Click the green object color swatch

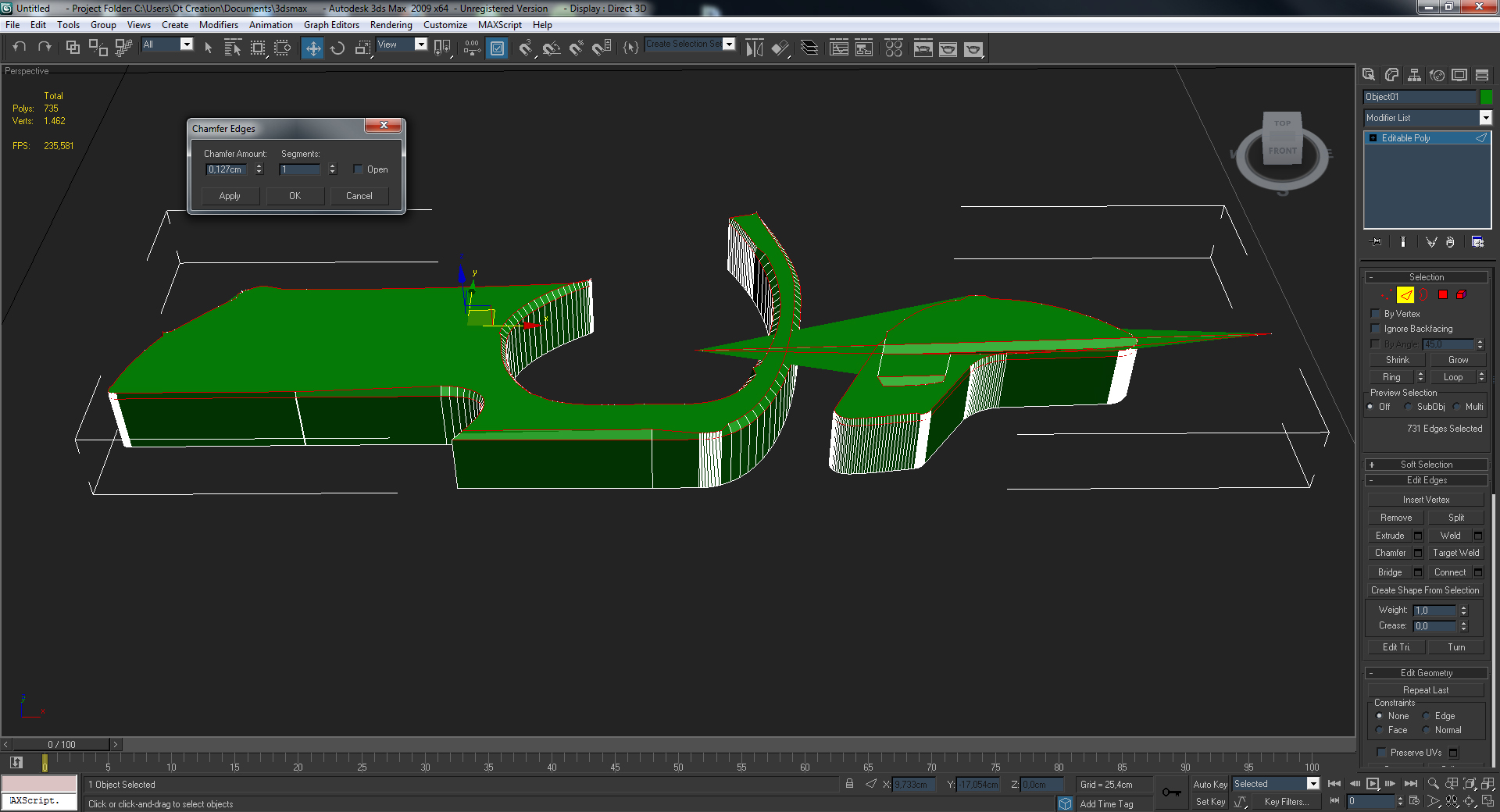[x=1486, y=97]
